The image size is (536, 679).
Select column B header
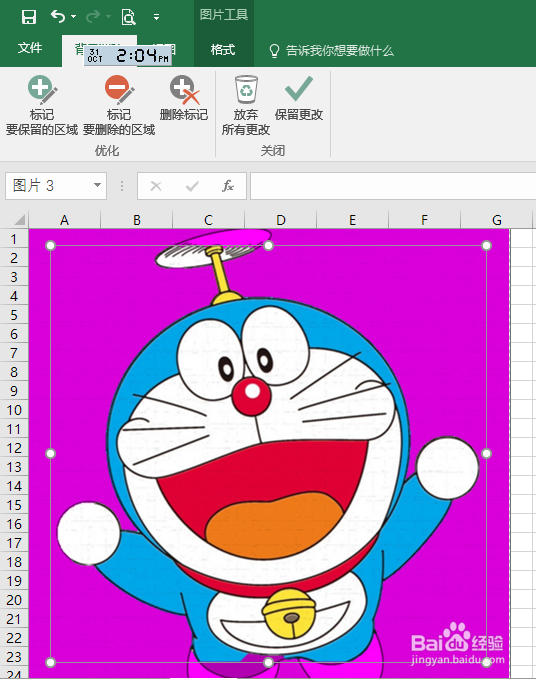tap(137, 220)
